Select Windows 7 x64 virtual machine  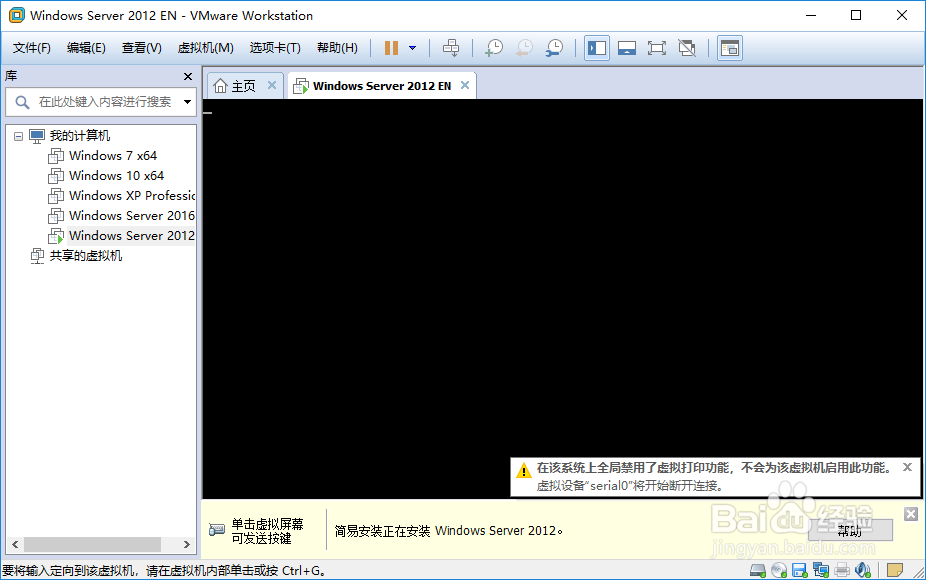[x=113, y=156]
